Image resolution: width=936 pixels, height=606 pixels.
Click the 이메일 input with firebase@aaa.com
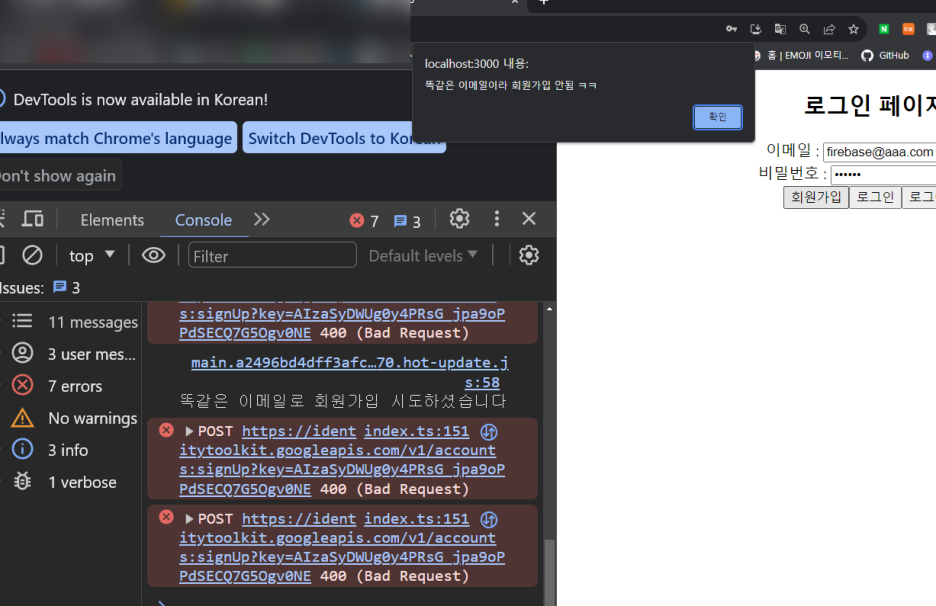pyautogui.click(x=879, y=152)
